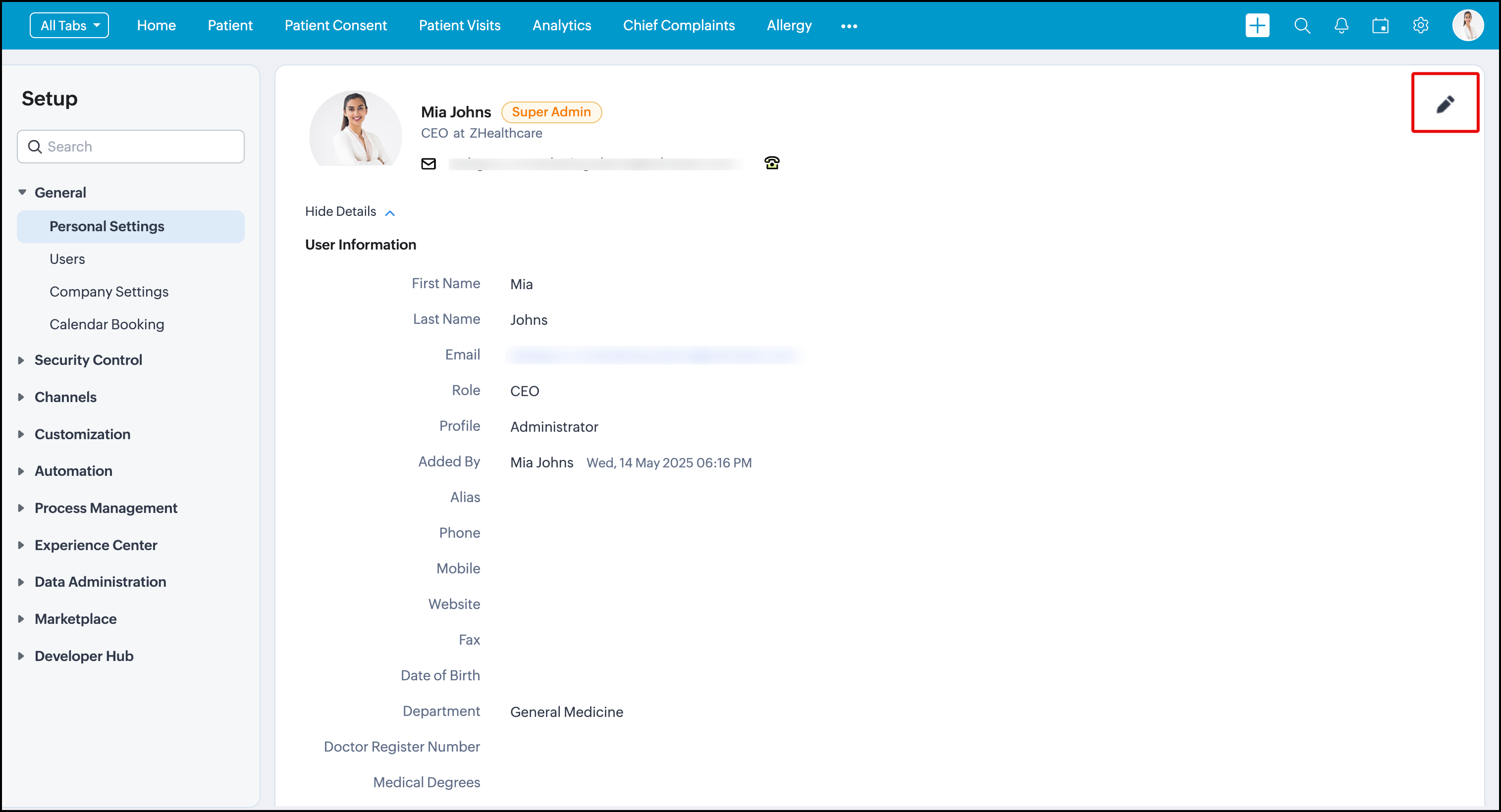Go to Company Settings

pos(108,291)
